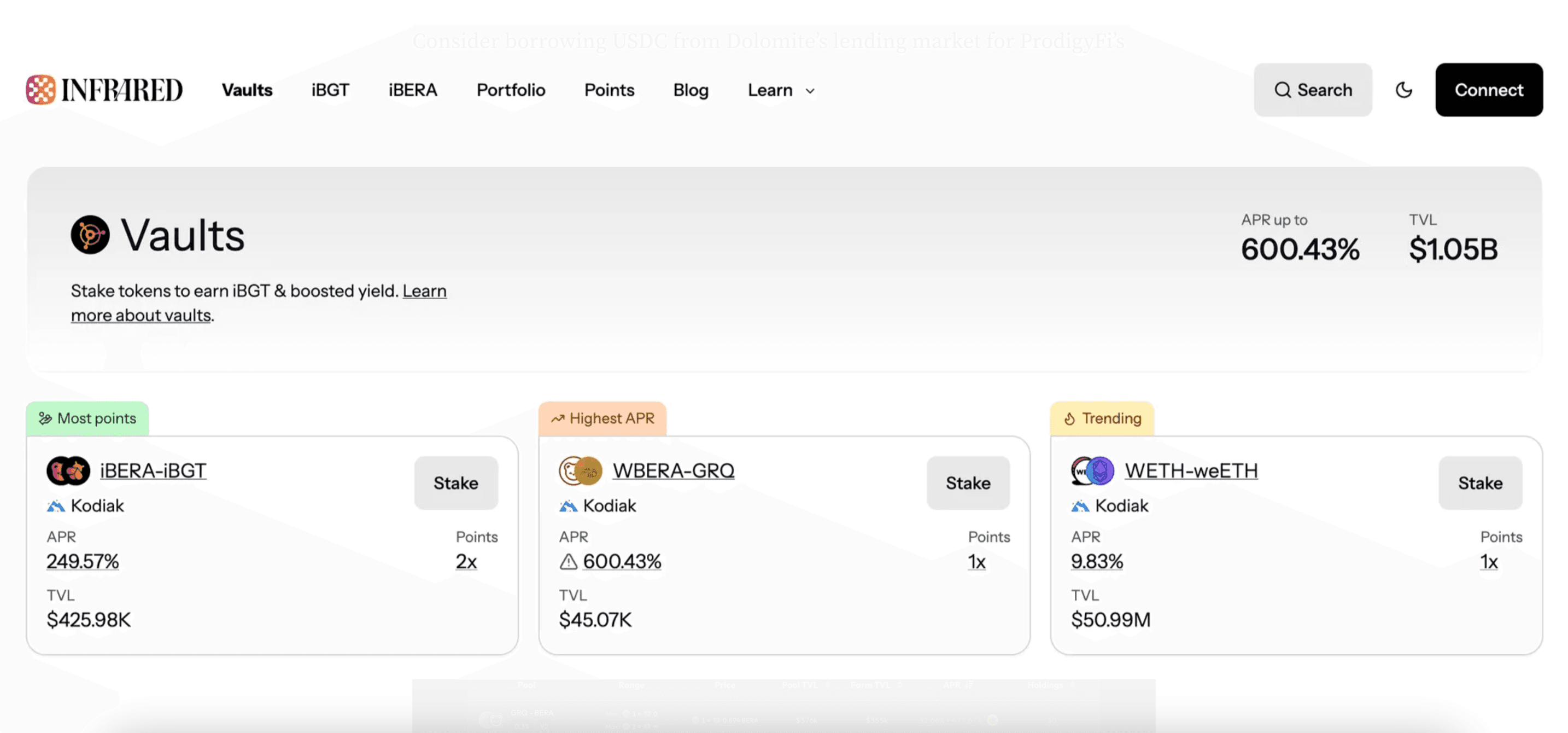Click the Trending flame icon
Image resolution: width=1568 pixels, height=733 pixels.
coord(1069,418)
